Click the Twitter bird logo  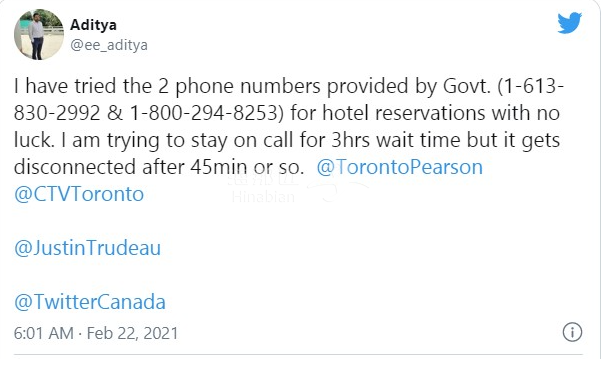tap(570, 23)
